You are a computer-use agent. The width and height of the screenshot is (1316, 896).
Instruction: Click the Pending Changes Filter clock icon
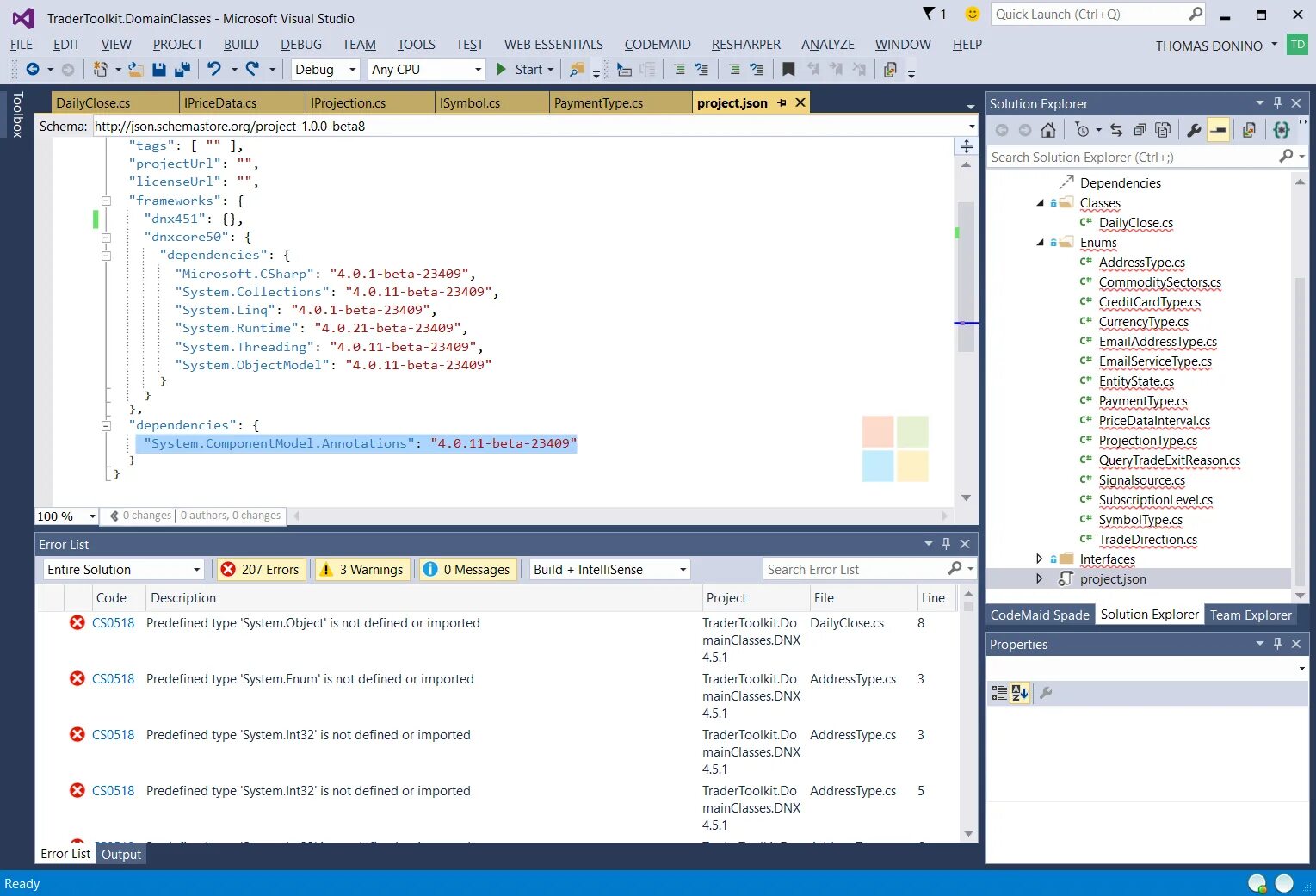pos(1082,131)
